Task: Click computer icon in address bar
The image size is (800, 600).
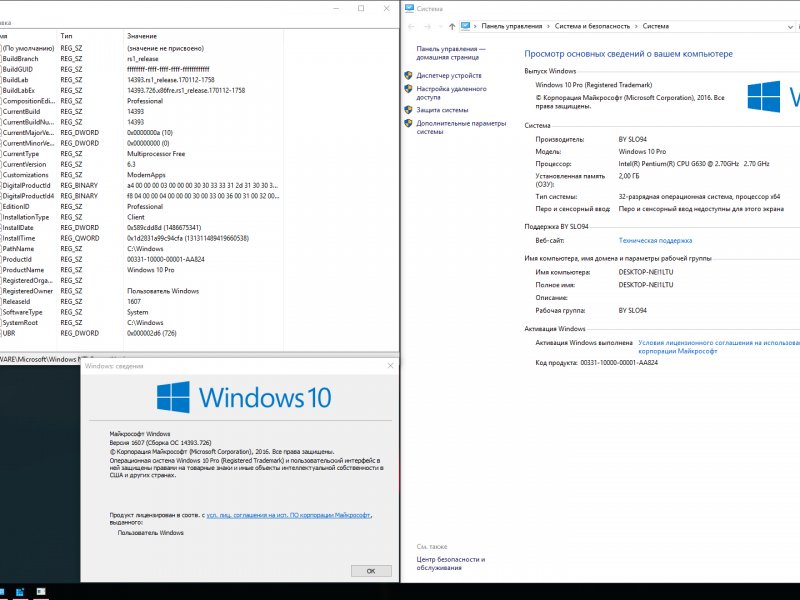Action: click(x=465, y=26)
